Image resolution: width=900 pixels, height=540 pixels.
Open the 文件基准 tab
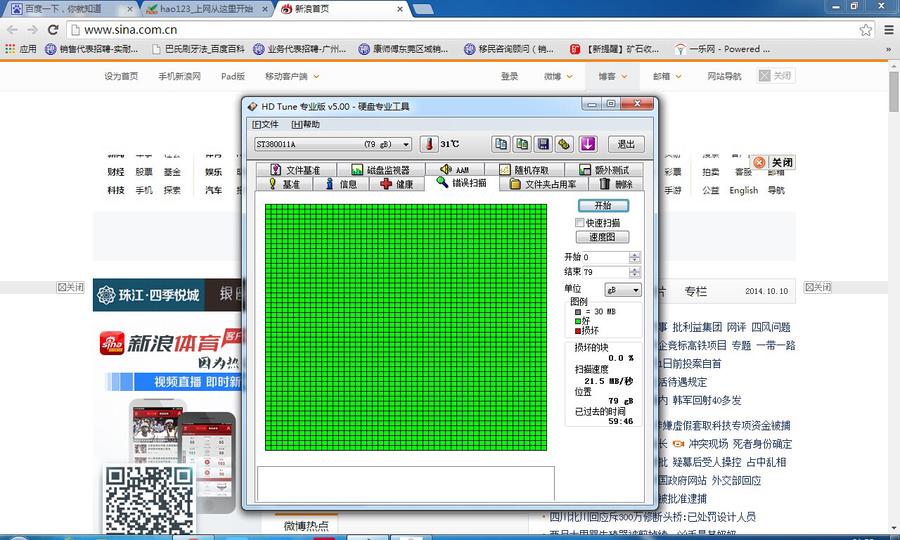click(296, 170)
